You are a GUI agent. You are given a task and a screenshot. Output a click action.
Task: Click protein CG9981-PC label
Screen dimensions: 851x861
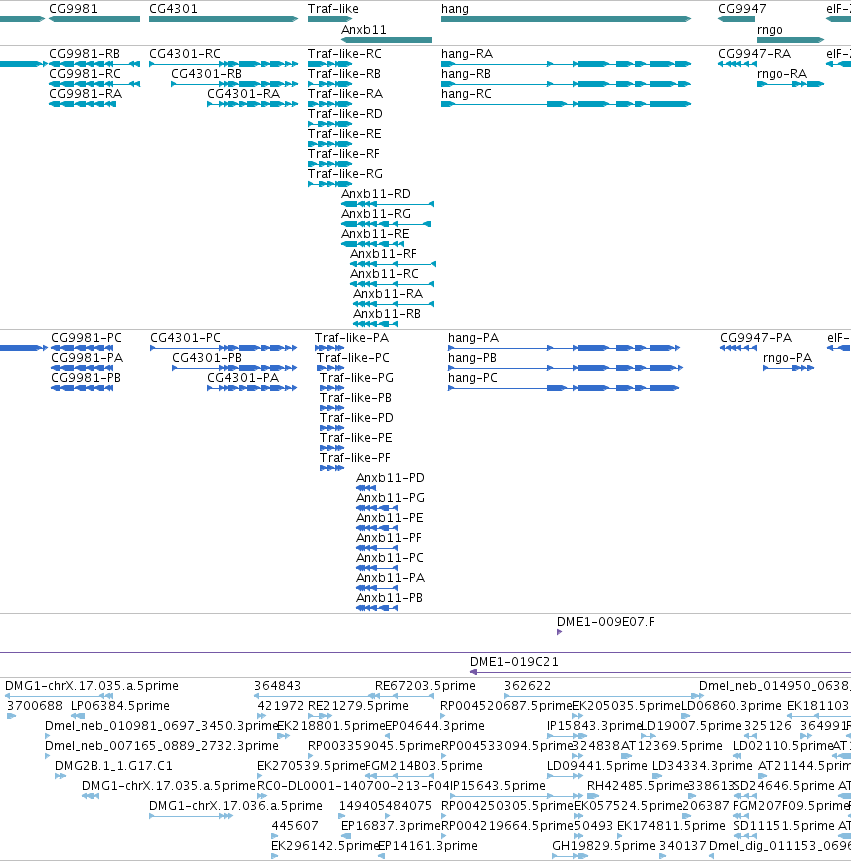pyautogui.click(x=86, y=338)
